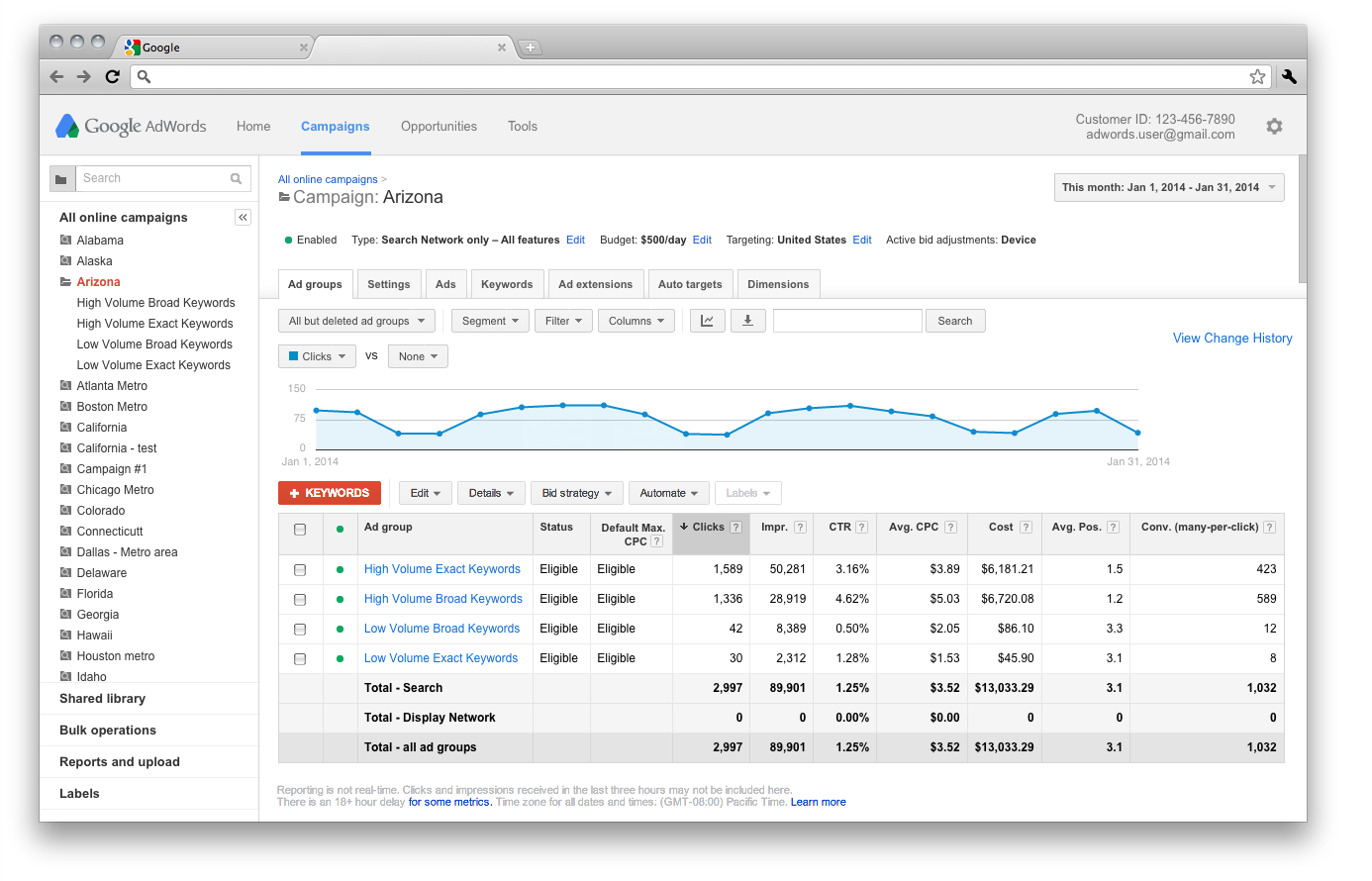Click the download report icon
This screenshot has width=1372, height=881.
coord(747,320)
